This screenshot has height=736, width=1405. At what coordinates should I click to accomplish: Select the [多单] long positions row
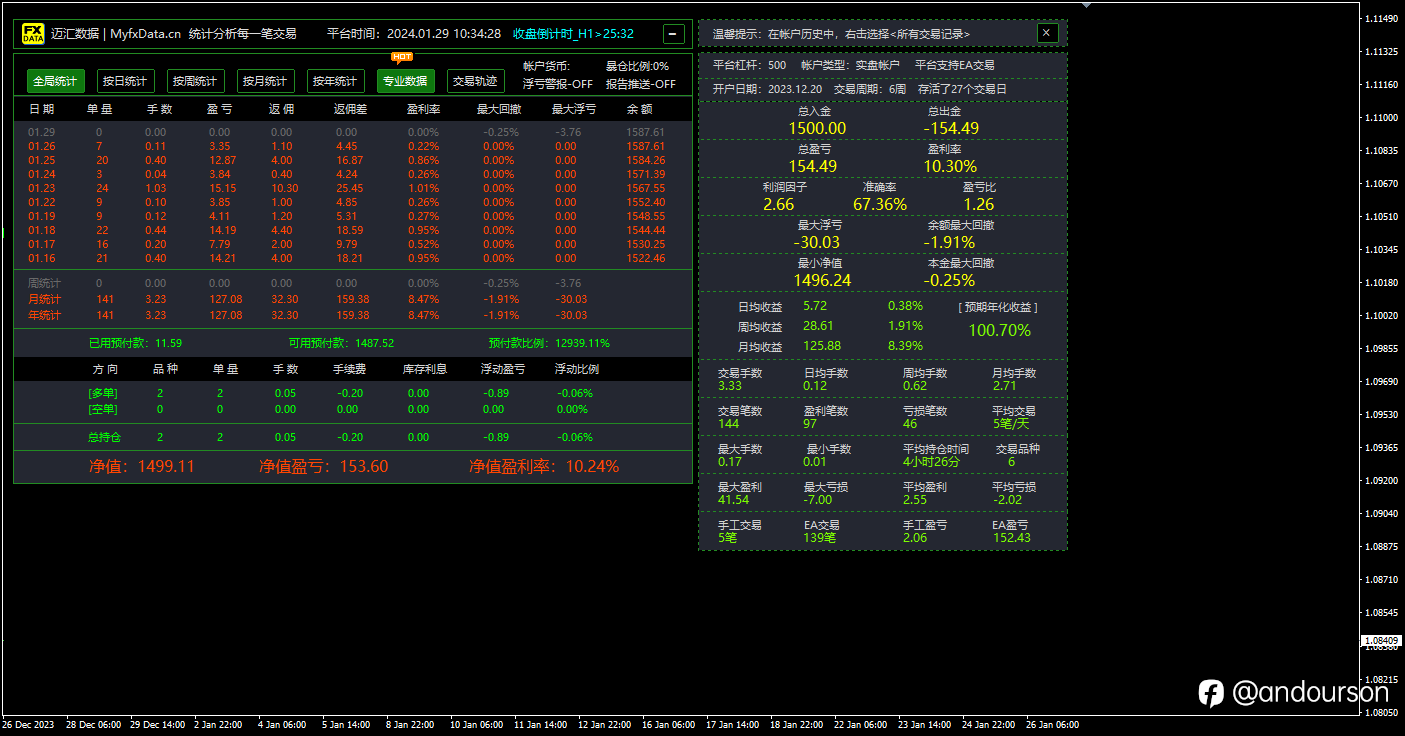point(352,393)
